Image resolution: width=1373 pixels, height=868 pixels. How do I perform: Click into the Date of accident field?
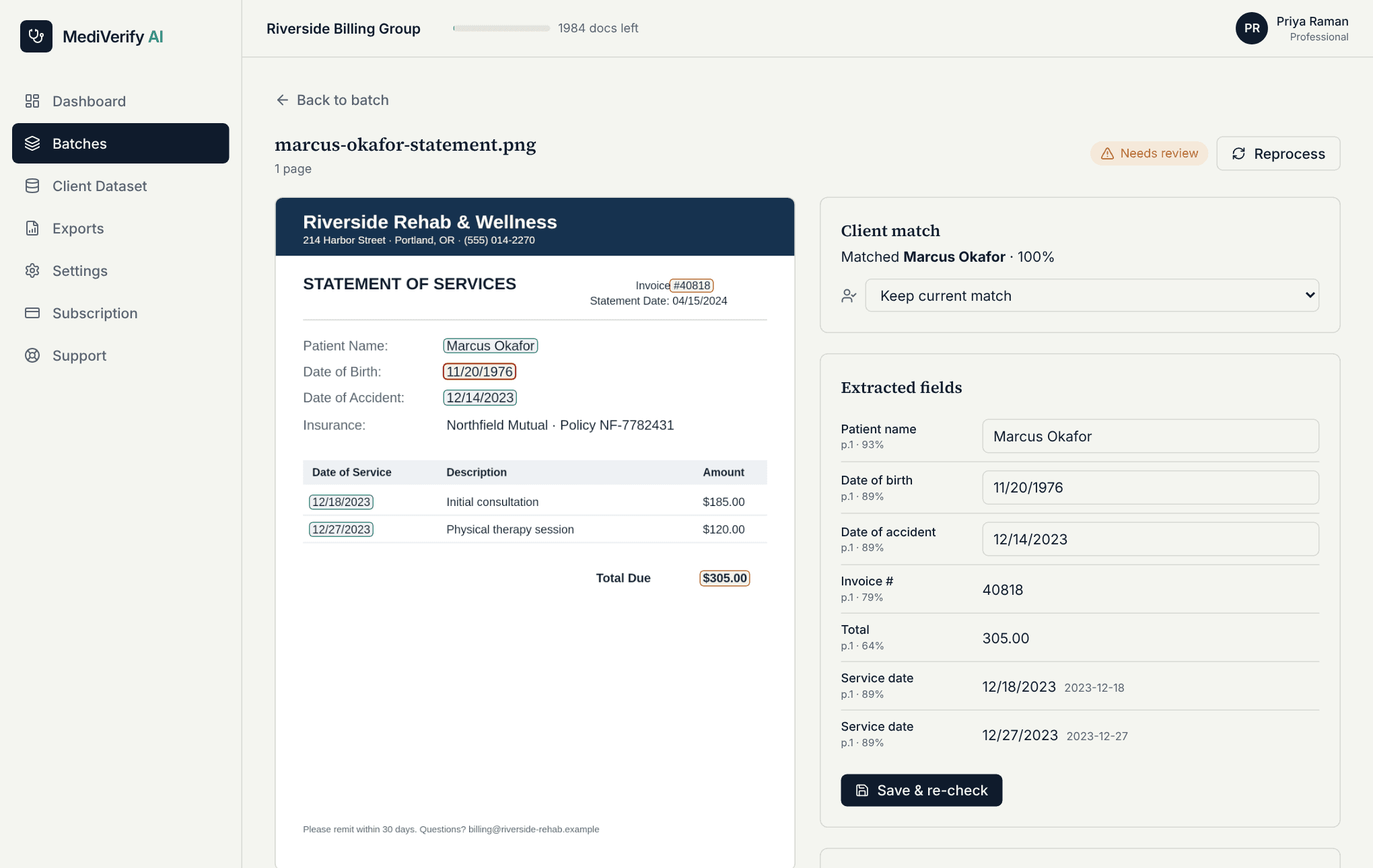1150,539
